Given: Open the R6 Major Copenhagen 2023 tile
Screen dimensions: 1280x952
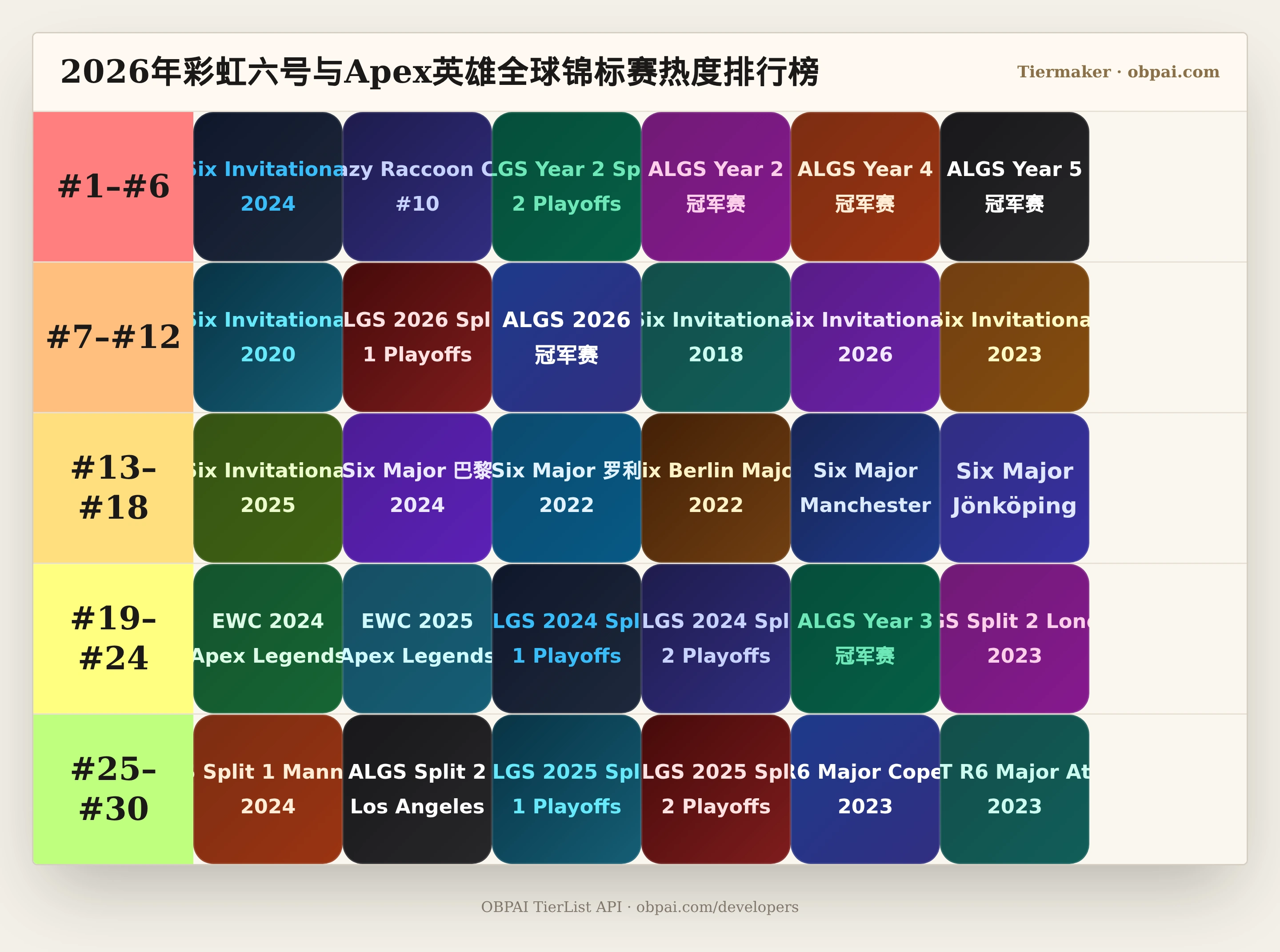Looking at the screenshot, I should point(865,789).
